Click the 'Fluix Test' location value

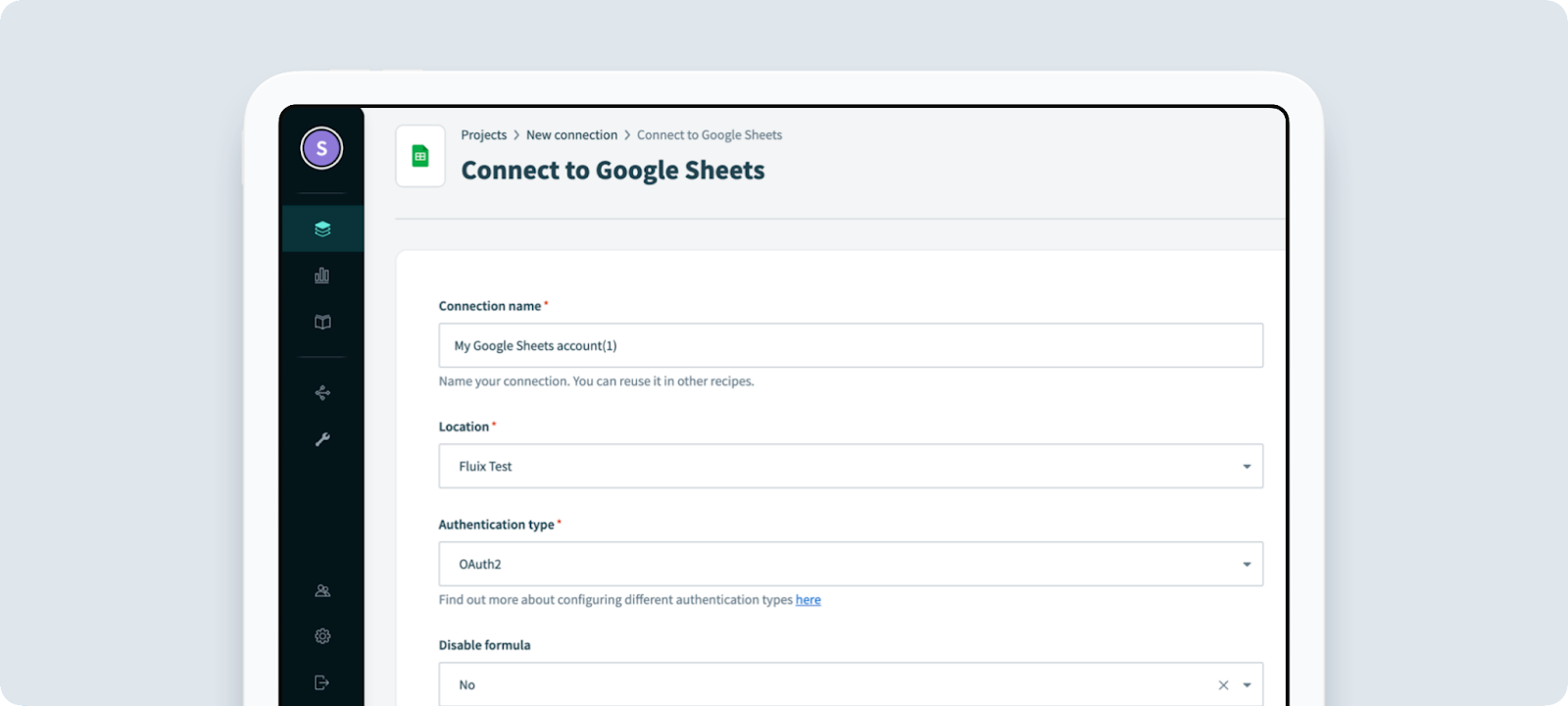click(485, 467)
